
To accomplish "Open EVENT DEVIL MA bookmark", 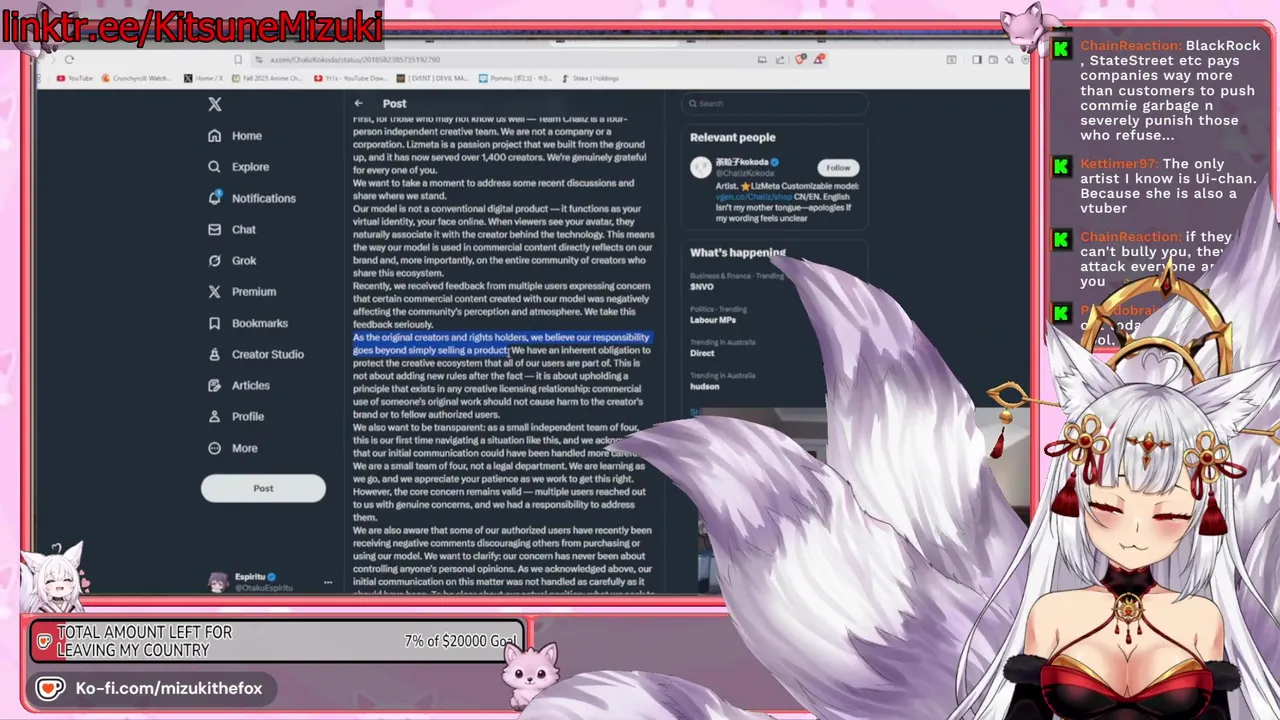I will (431, 78).
